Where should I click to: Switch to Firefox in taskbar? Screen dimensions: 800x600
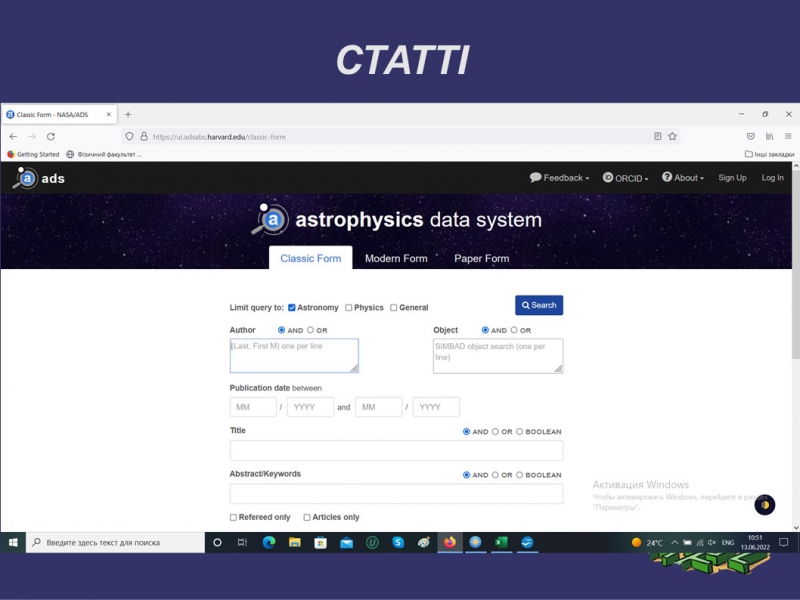(x=449, y=542)
